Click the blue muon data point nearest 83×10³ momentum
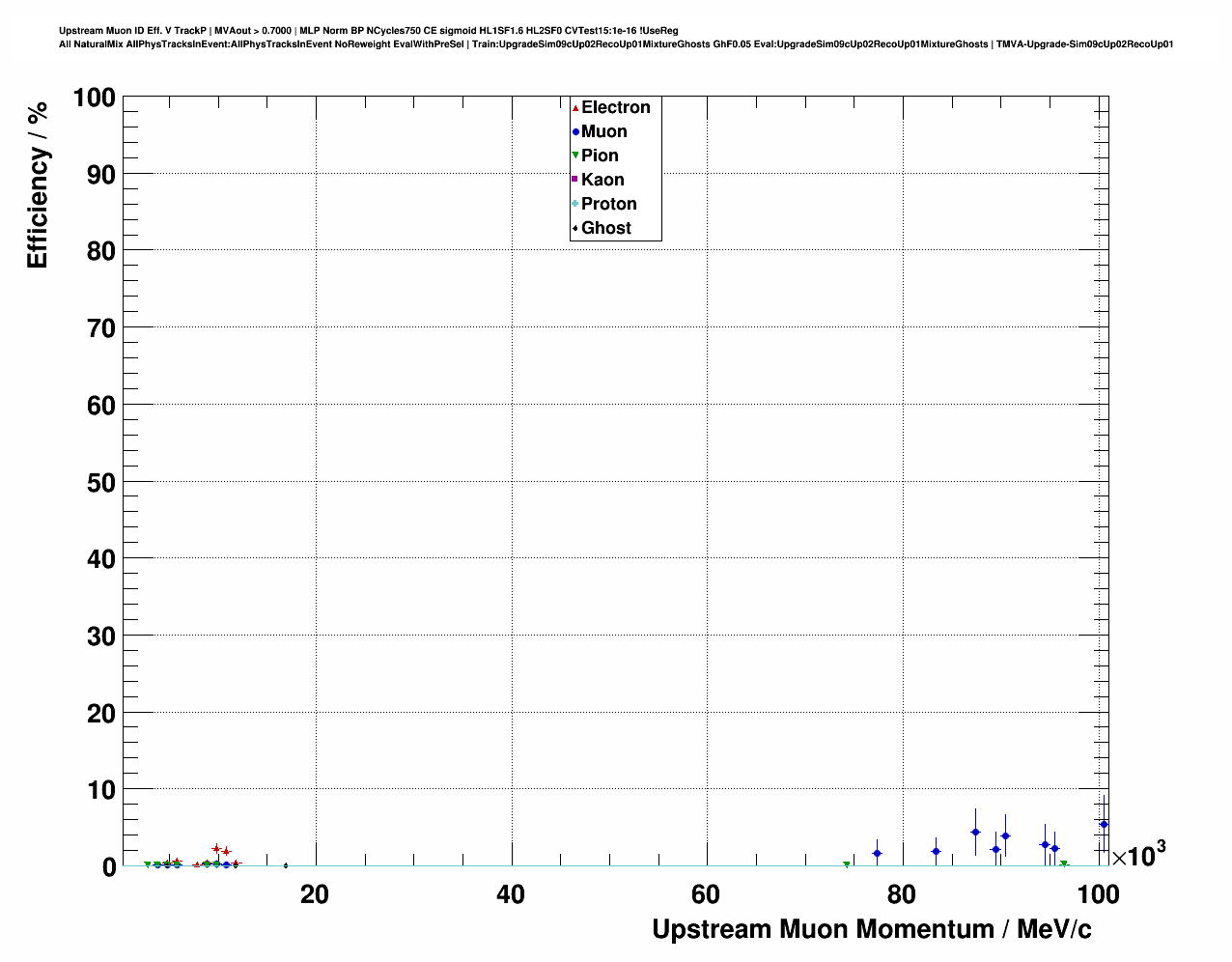 (x=936, y=851)
